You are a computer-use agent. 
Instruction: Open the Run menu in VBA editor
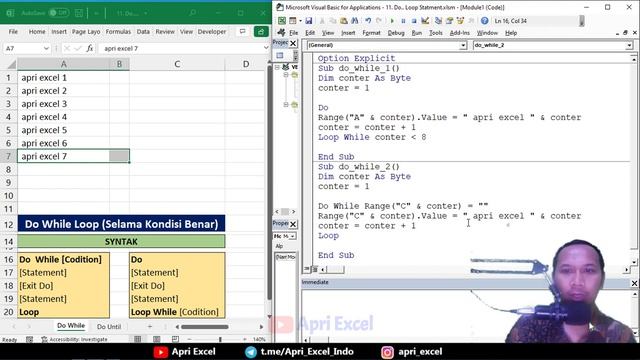pyautogui.click(x=416, y=33)
